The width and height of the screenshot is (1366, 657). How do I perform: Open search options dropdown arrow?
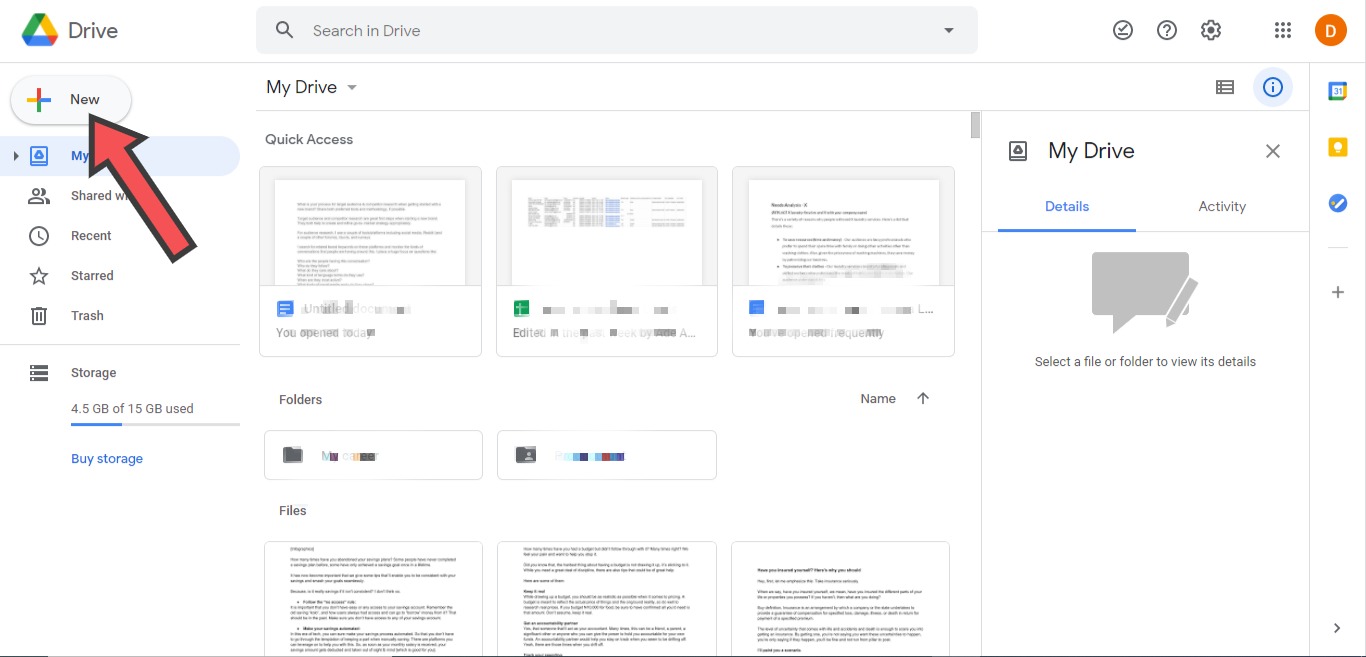949,31
